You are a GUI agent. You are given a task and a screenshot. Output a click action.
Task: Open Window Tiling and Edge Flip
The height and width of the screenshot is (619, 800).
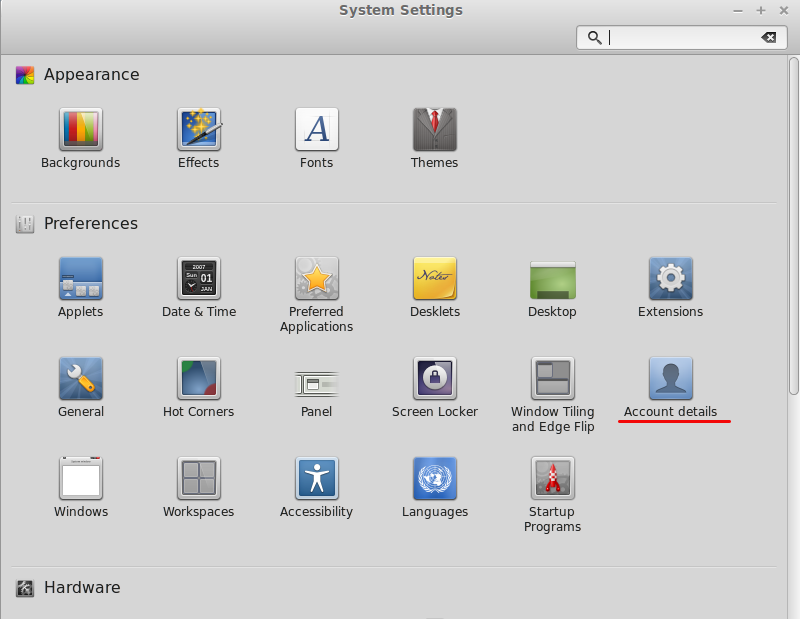point(552,379)
